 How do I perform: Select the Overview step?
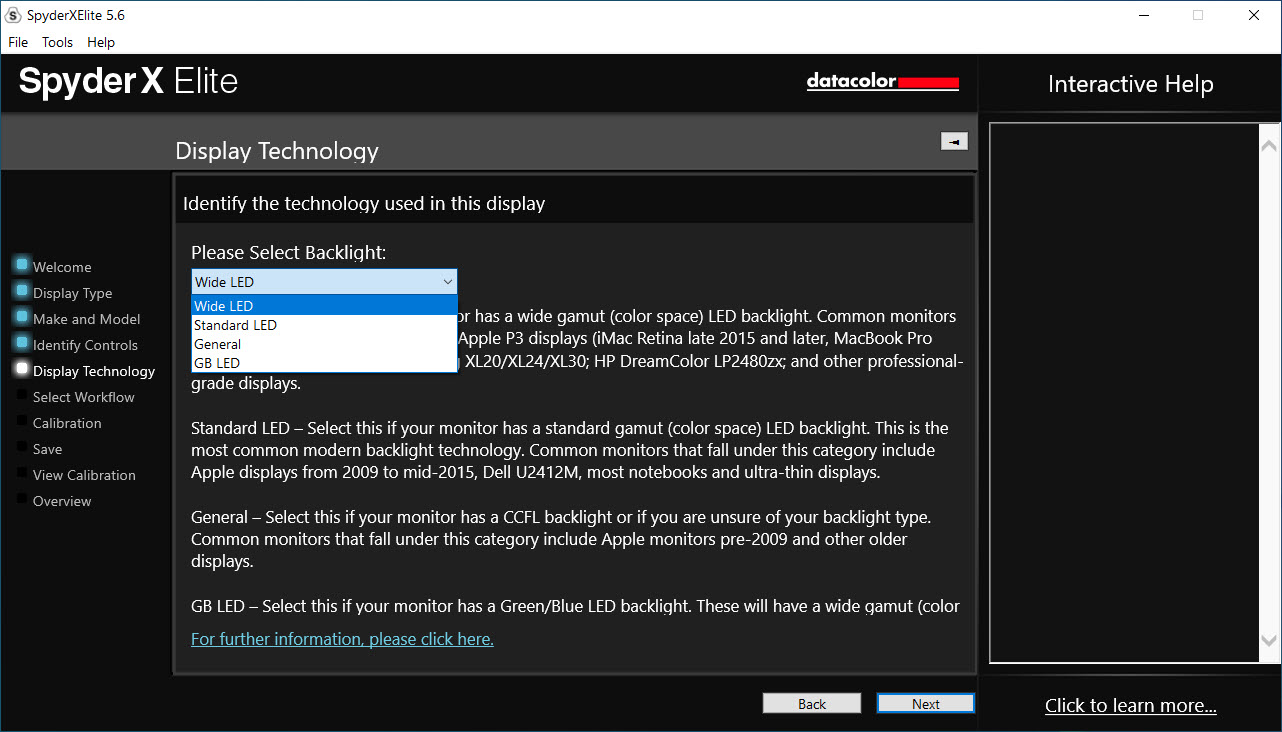62,501
